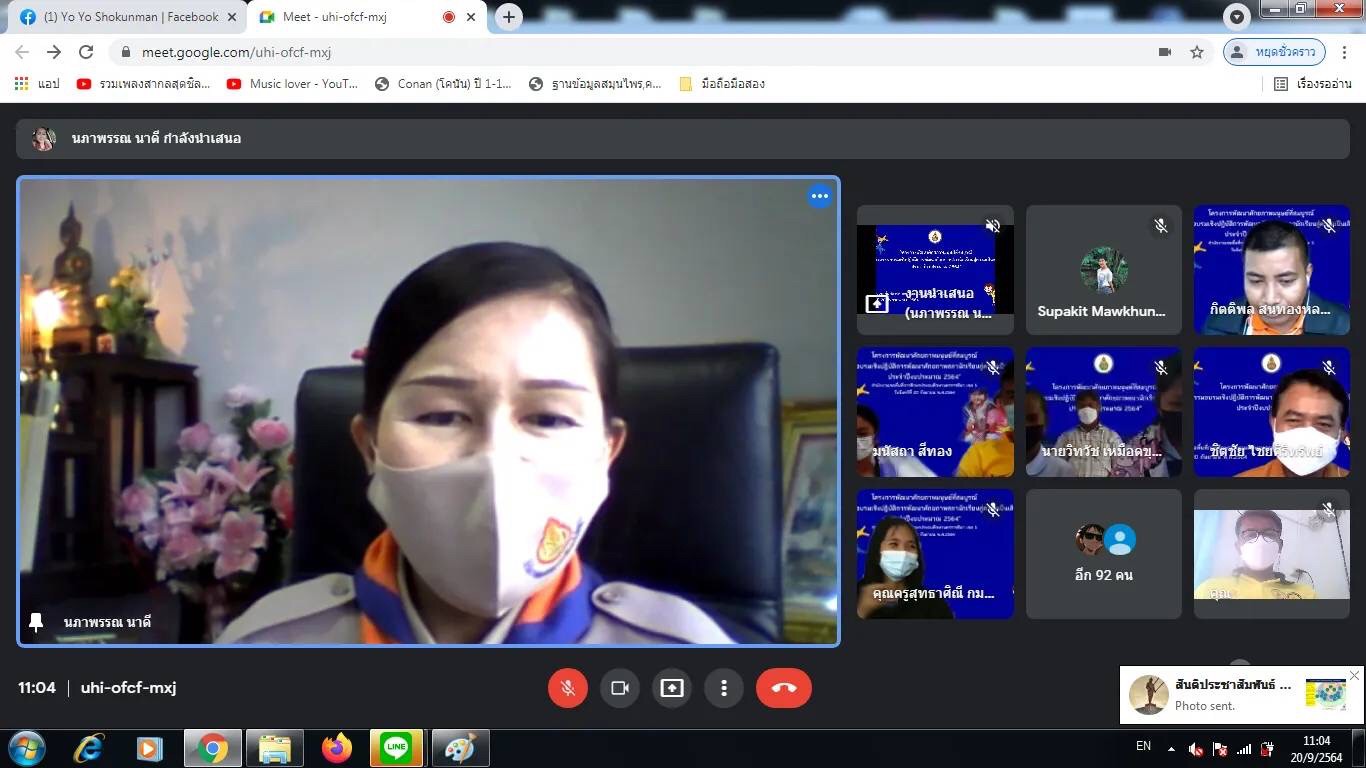Screen dimensions: 1366x768
Task: Open the แอป apps shortcut in bookmarks bar
Action: [37, 84]
